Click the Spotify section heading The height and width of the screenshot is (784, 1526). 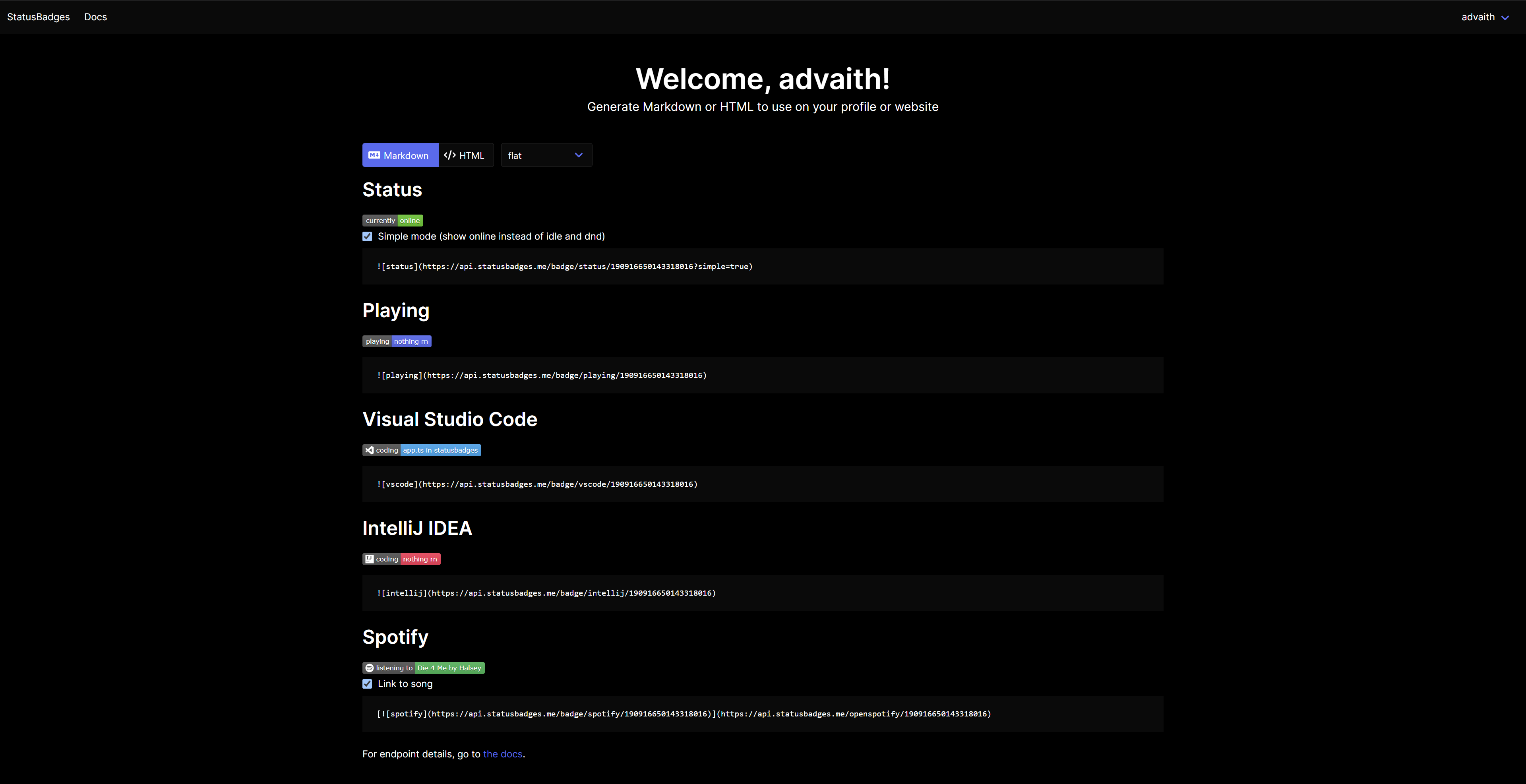(x=395, y=637)
